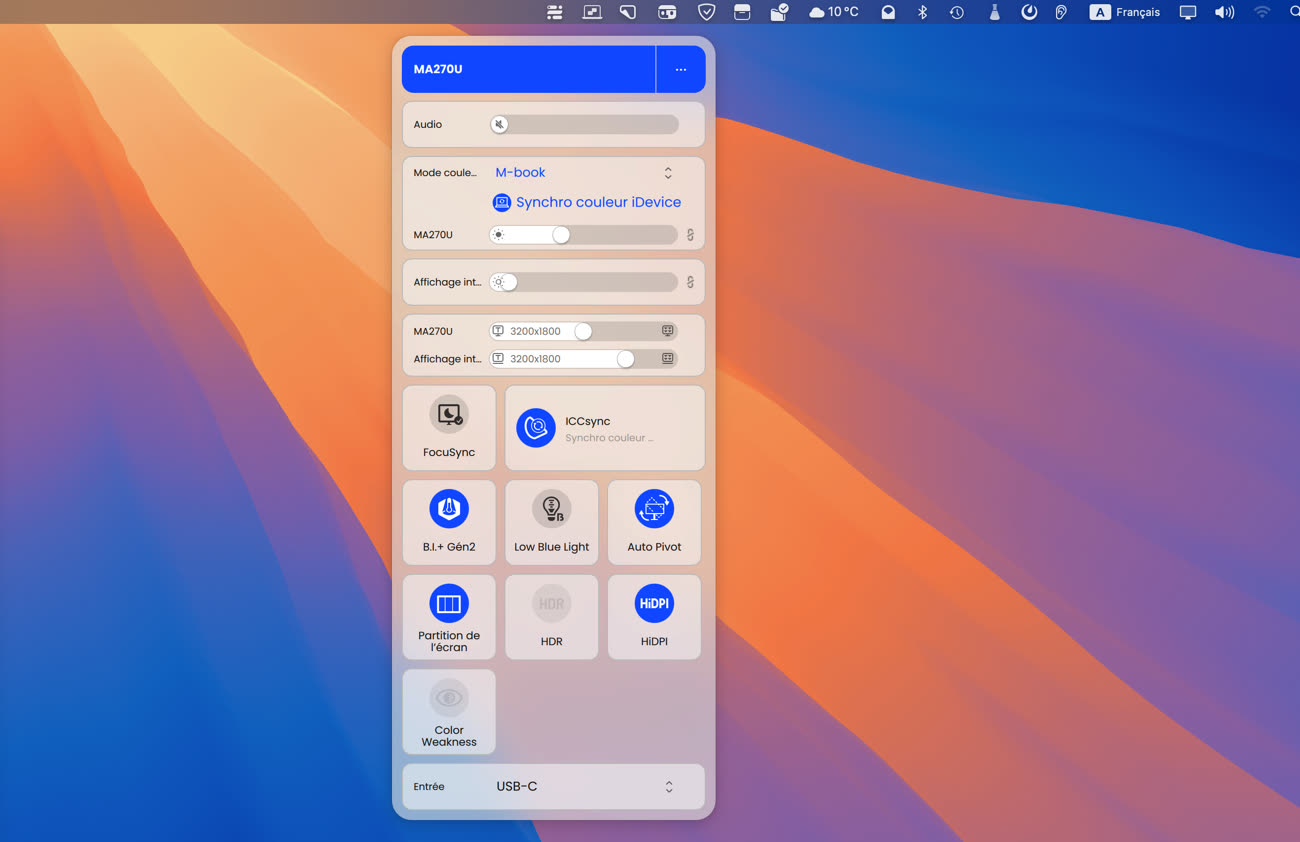This screenshot has width=1300, height=842.
Task: Click the "Entrée" label
Action: [x=429, y=787]
